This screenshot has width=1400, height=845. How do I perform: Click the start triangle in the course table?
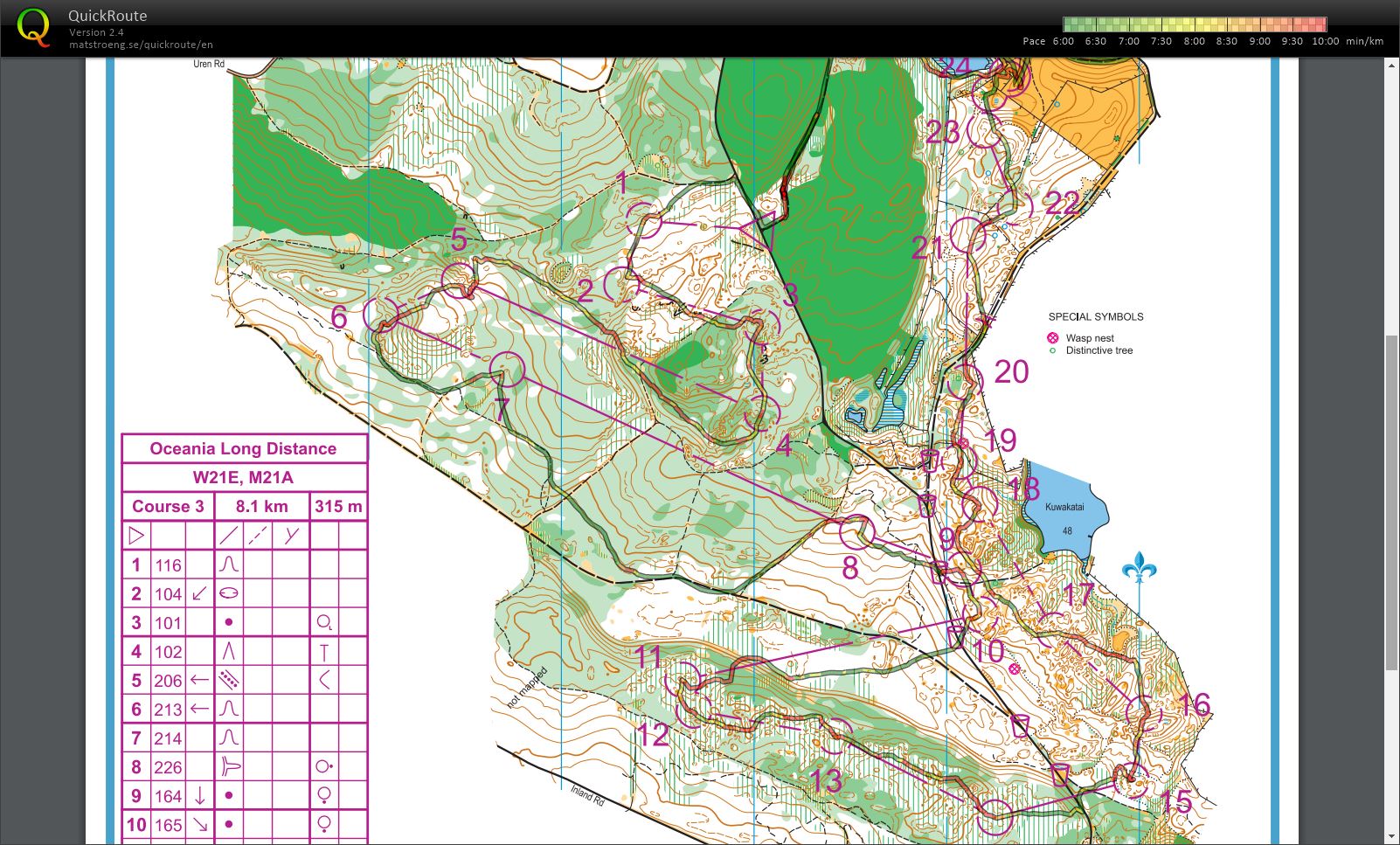(x=136, y=535)
